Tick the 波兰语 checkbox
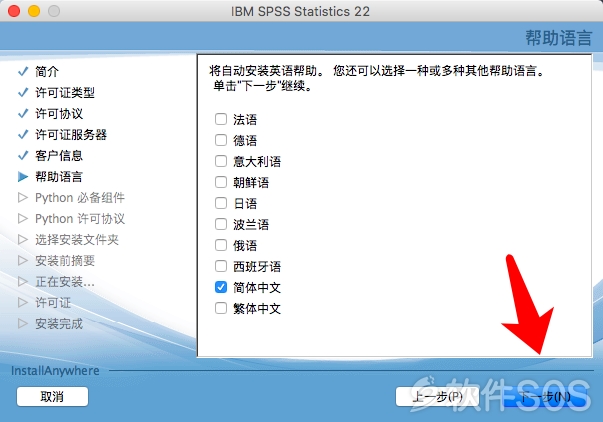This screenshot has width=603, height=422. [221, 224]
